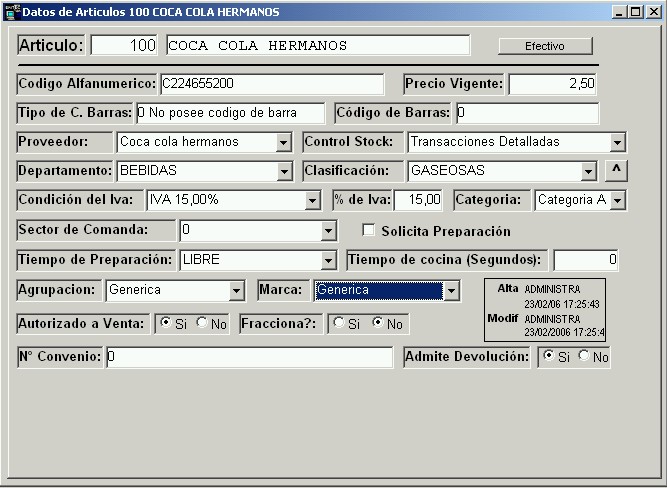Select Si for Fracciona
Screen dimensions: 667x488
(x=339, y=323)
